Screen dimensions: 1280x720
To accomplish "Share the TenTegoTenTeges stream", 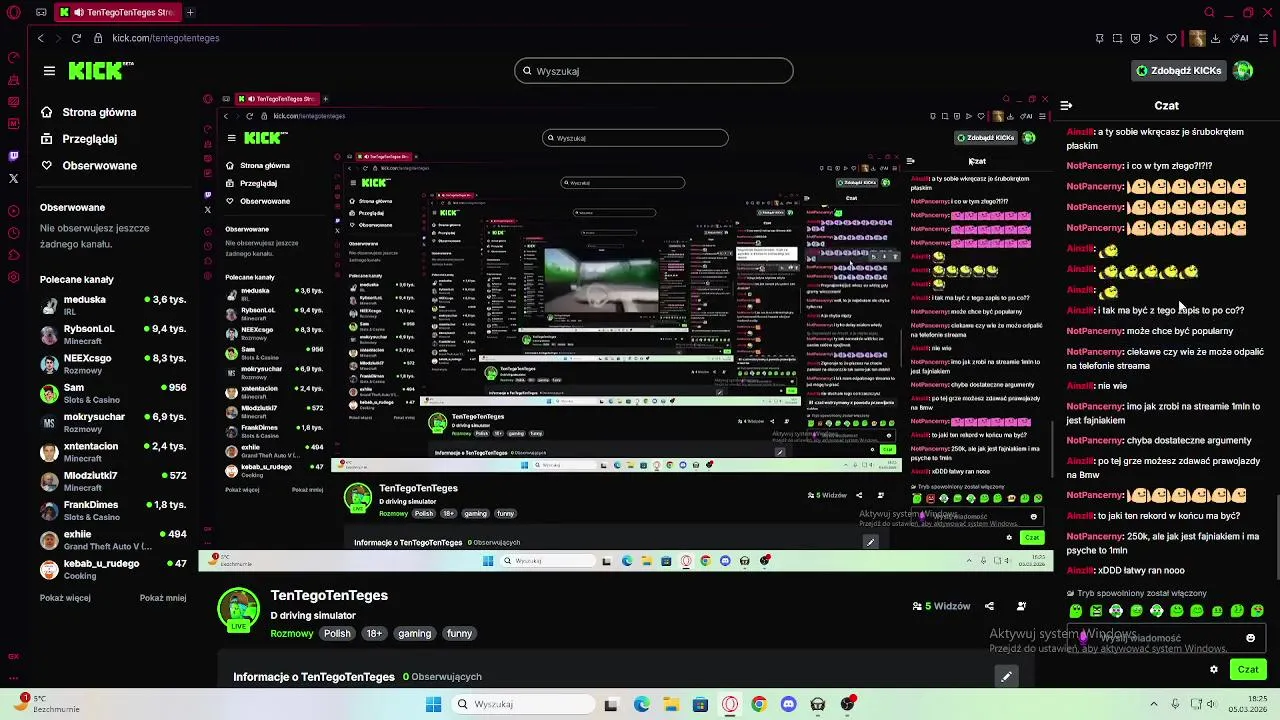I will (989, 606).
